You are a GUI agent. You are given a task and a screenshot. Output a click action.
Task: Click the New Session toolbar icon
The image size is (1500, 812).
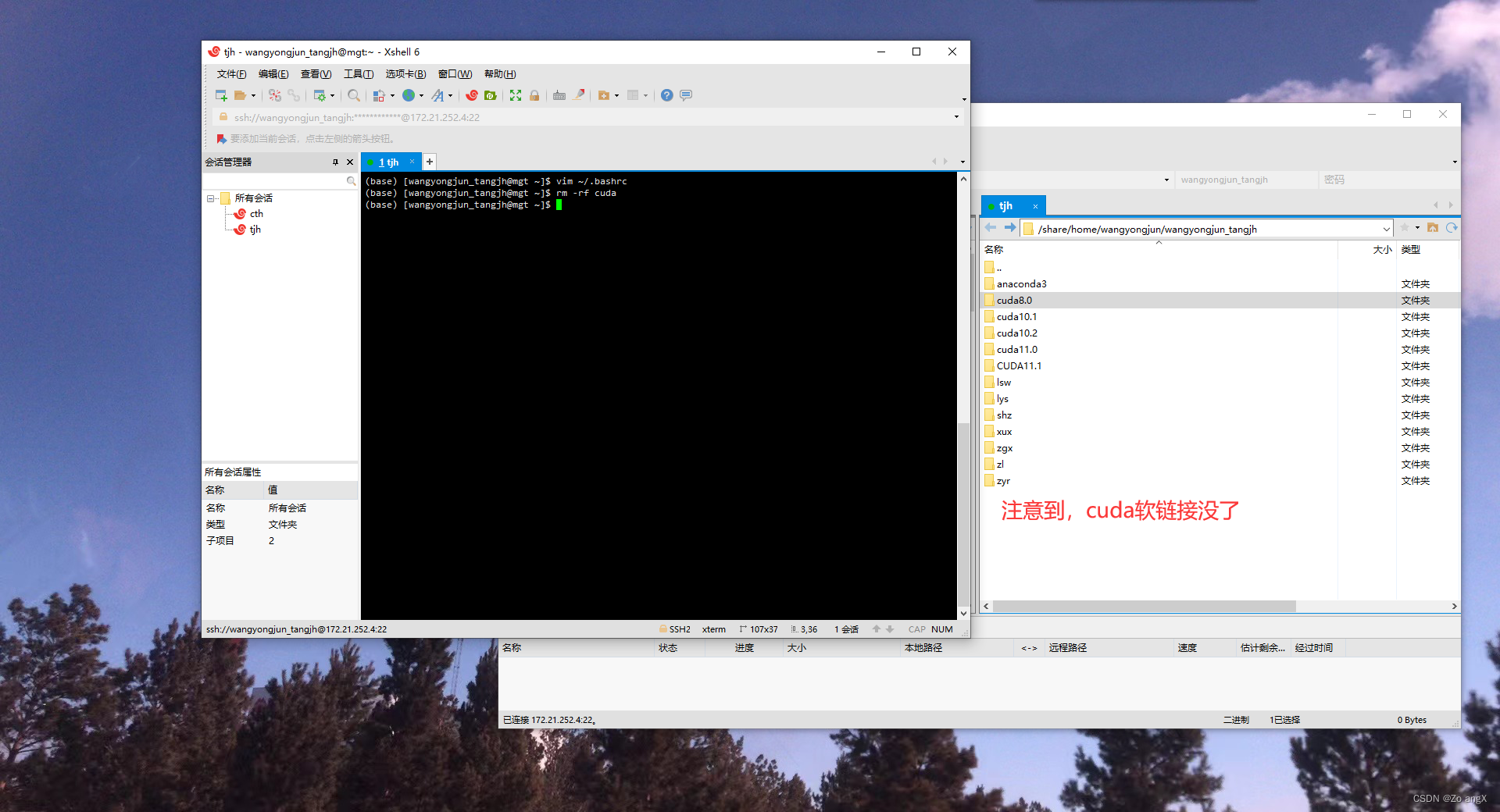pyautogui.click(x=221, y=95)
